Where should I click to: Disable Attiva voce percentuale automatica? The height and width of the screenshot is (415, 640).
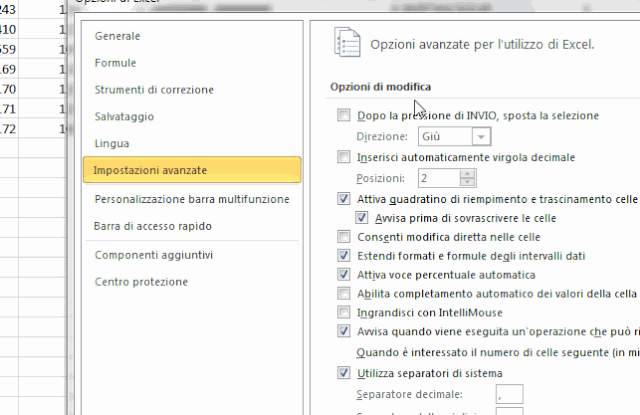344,274
